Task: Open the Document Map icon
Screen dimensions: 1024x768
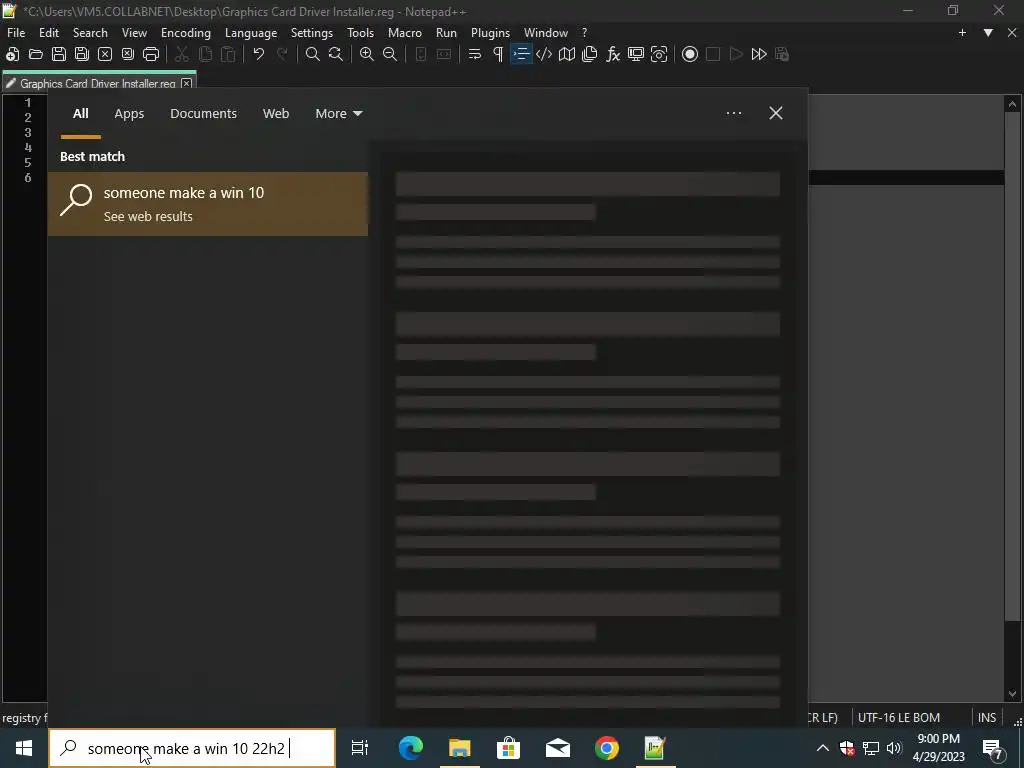Action: 567,54
